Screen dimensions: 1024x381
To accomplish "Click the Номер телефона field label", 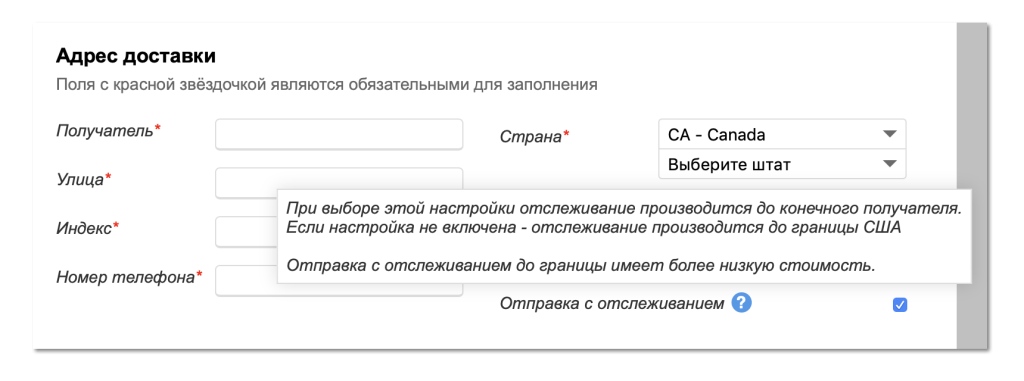I will 129,277.
